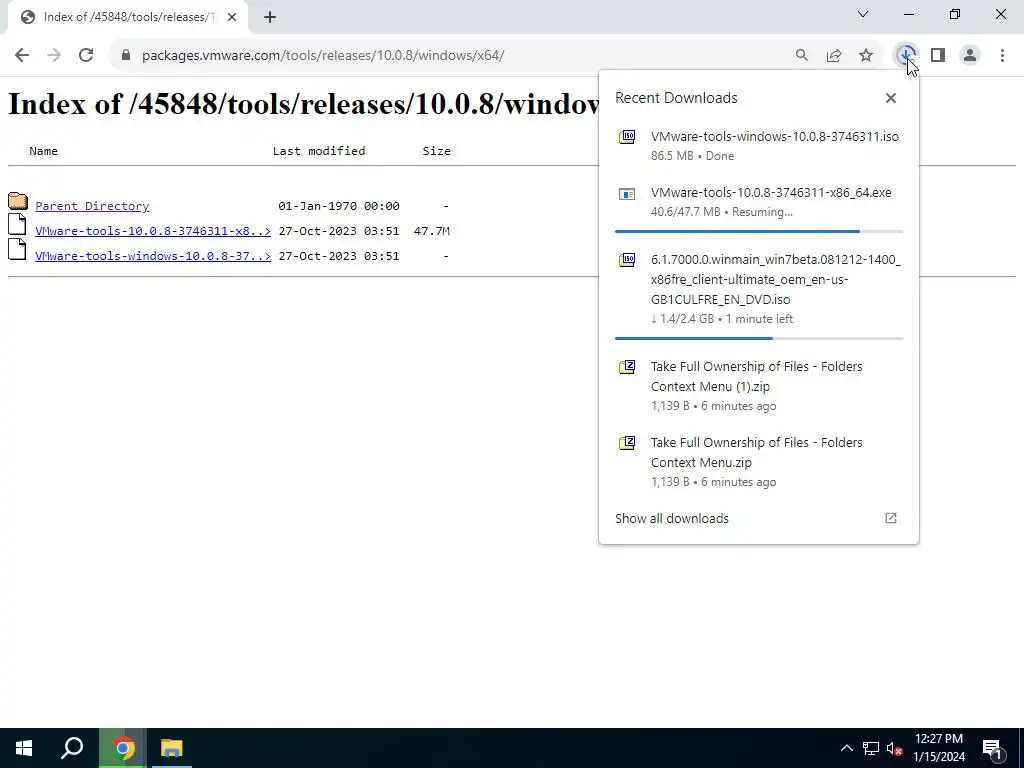
Task: Click the Parent Directory folder icon
Action: [x=18, y=201]
